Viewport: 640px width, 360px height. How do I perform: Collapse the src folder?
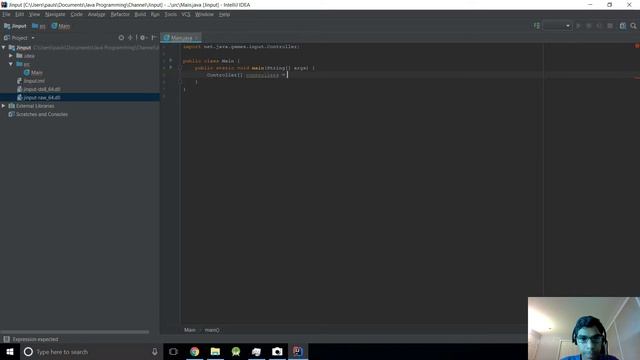pos(11,64)
